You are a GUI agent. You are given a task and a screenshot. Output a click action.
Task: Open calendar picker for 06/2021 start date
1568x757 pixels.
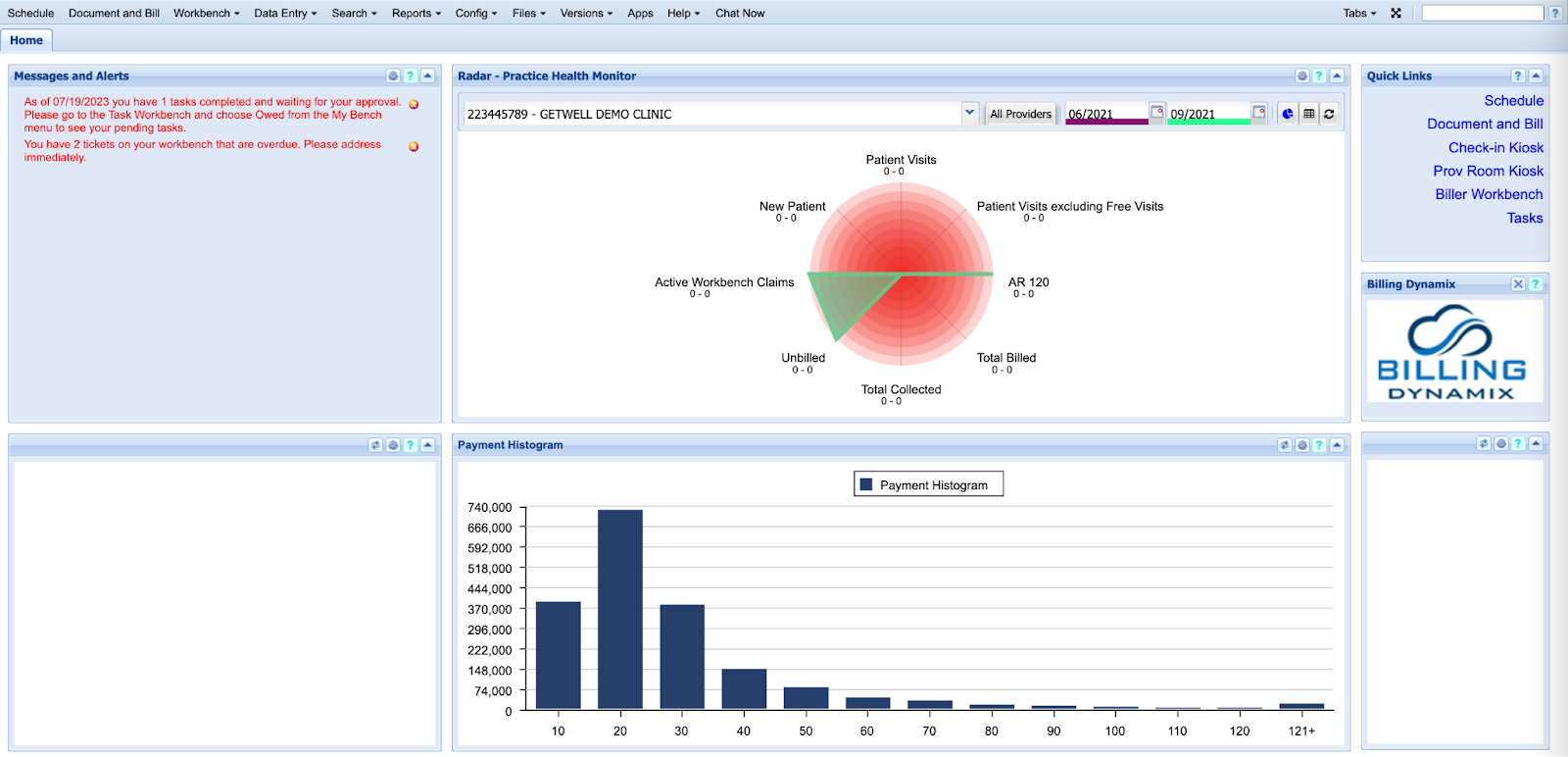[1156, 112]
